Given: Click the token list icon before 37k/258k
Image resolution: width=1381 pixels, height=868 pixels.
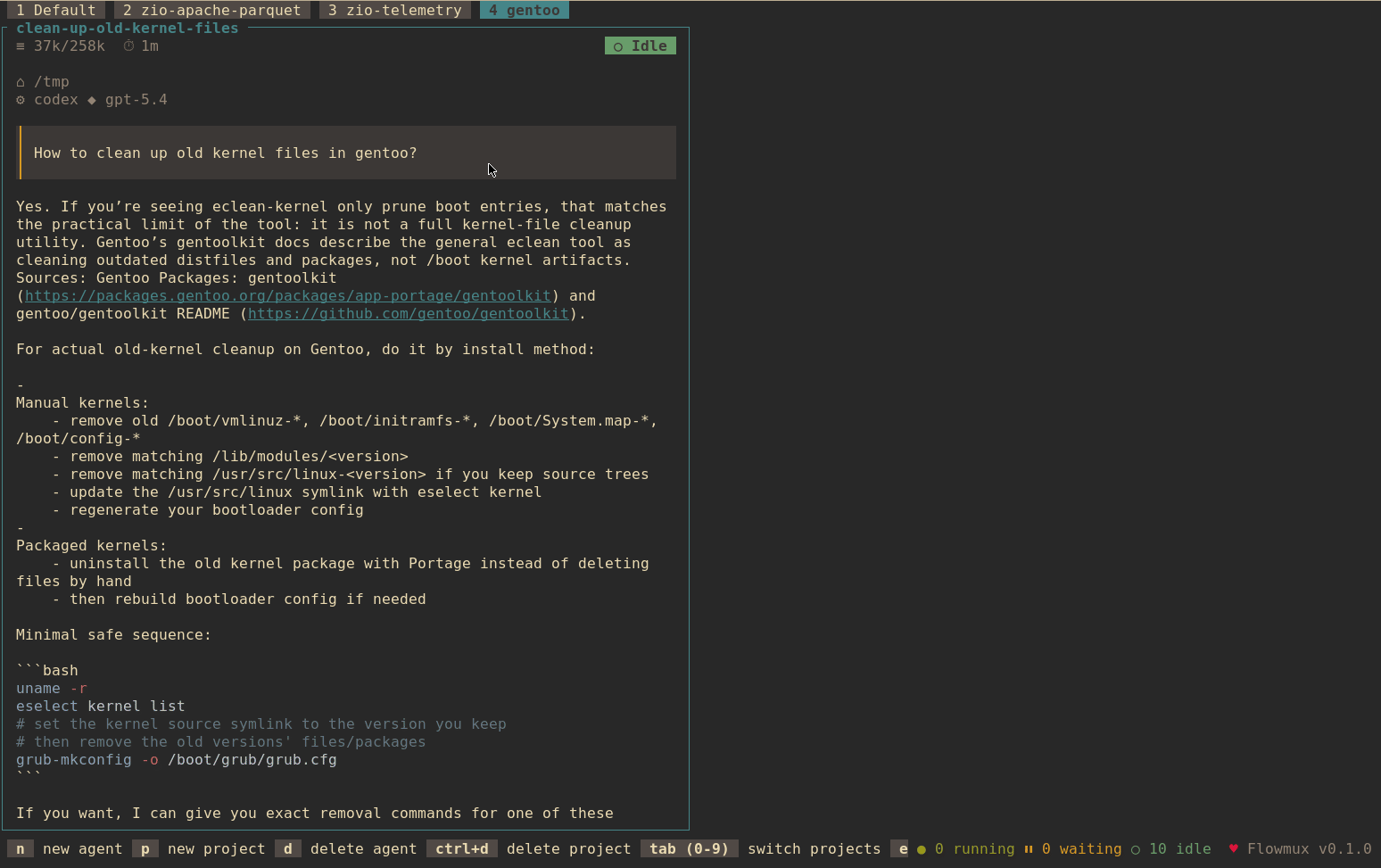Looking at the screenshot, I should [x=21, y=46].
